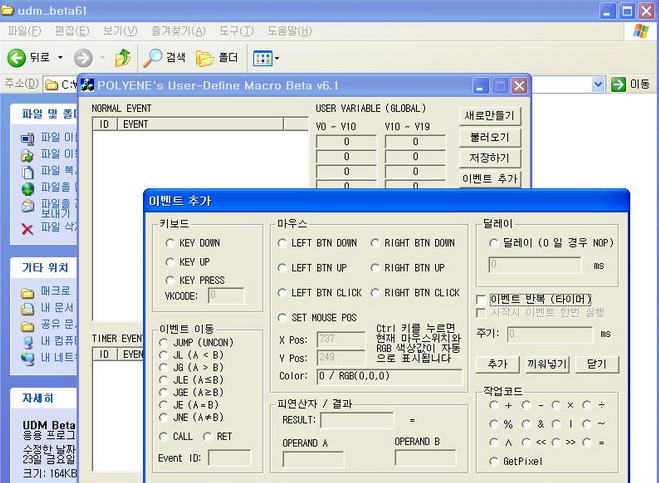Toggle Explorer folders pane (폴더)
The width and height of the screenshot is (659, 483).
(217, 58)
